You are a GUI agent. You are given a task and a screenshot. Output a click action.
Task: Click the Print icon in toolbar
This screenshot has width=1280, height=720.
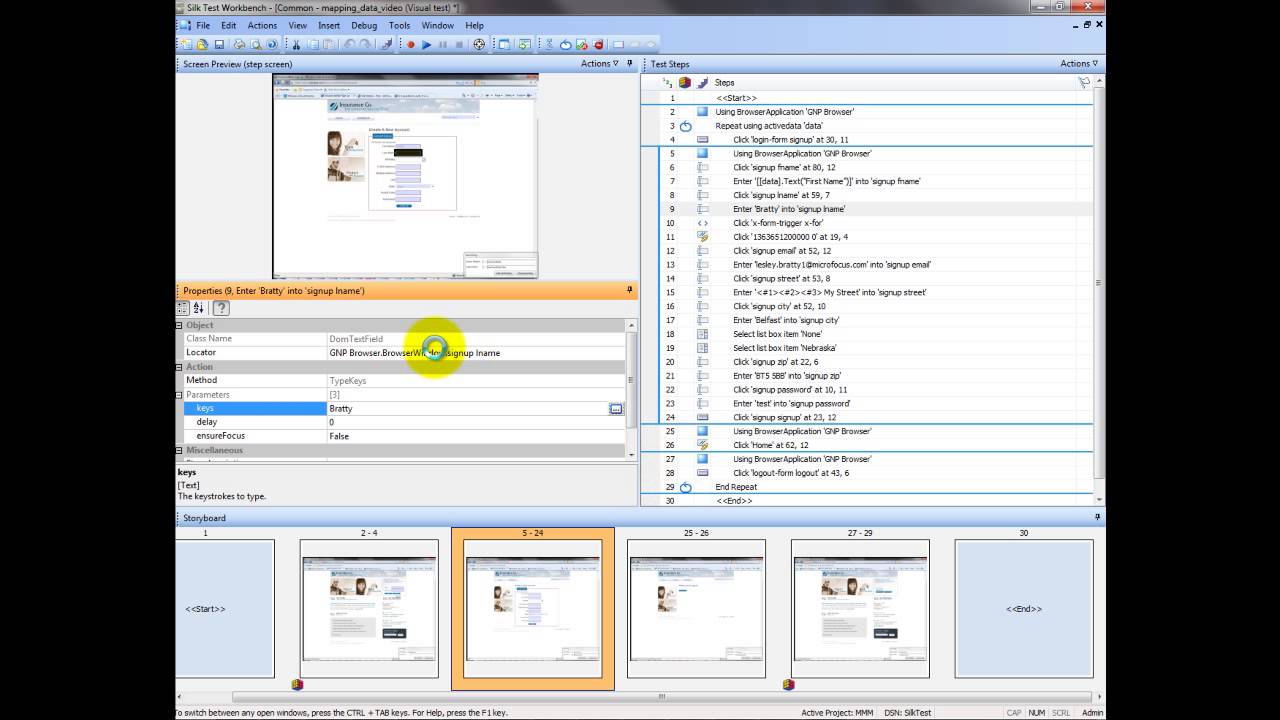239,44
